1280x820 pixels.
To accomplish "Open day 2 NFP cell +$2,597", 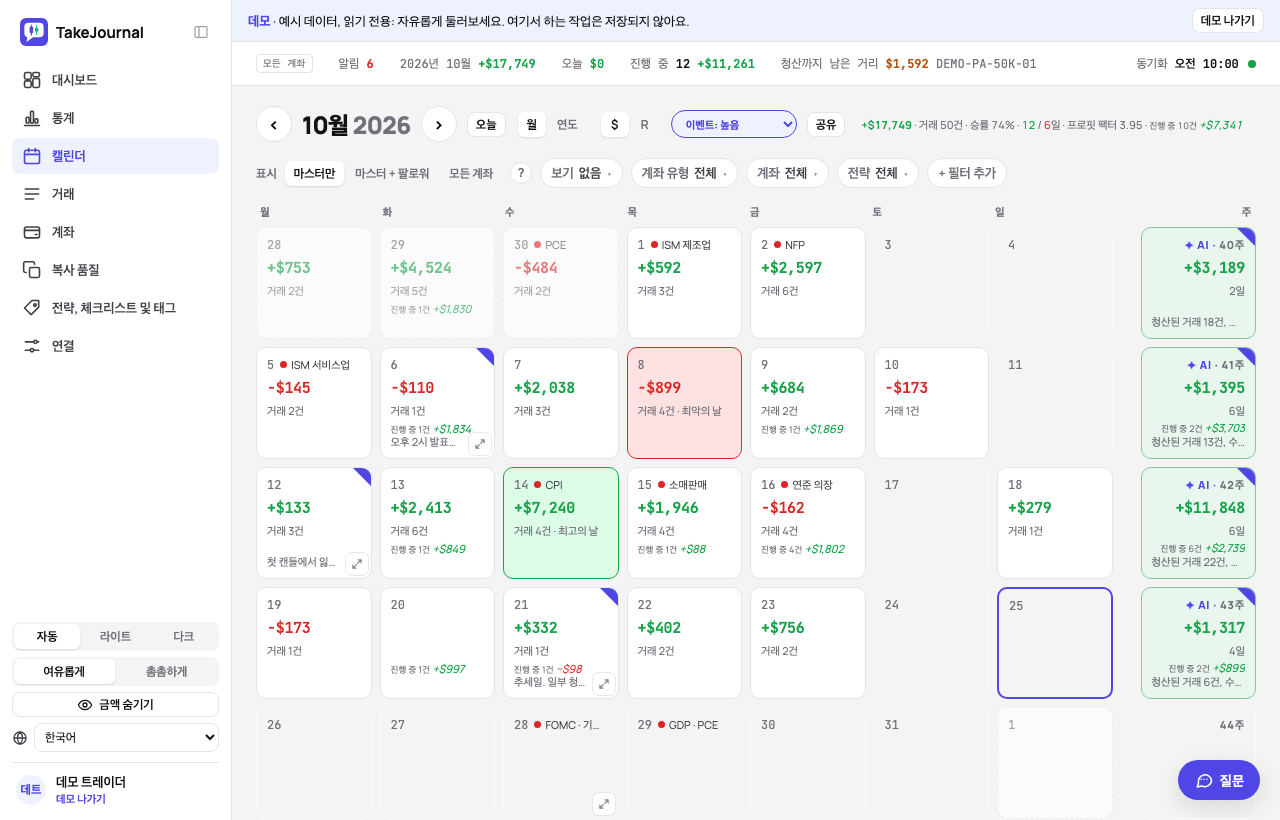I will click(808, 283).
